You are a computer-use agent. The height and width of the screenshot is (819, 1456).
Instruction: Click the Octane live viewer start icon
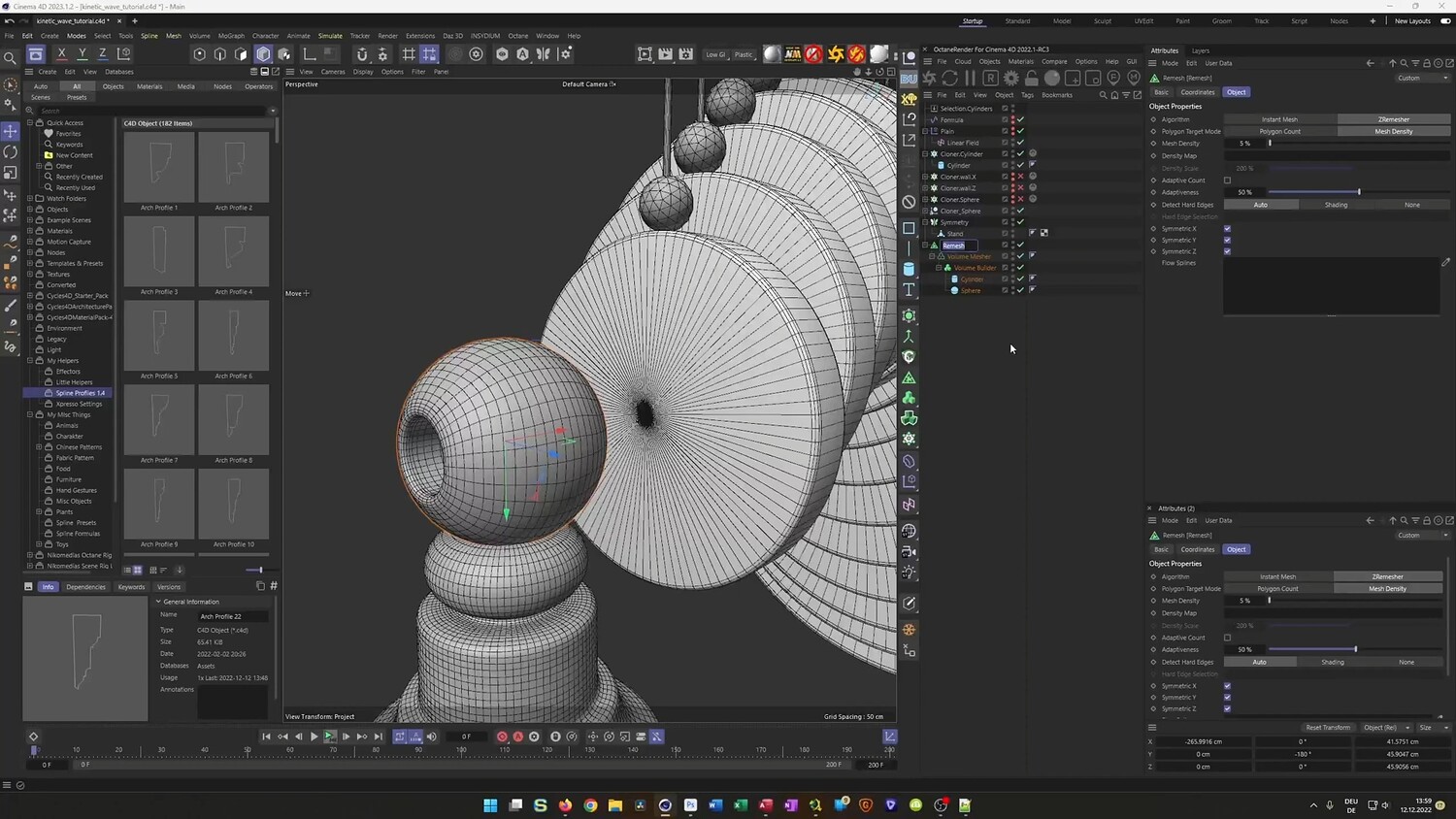coord(930,78)
